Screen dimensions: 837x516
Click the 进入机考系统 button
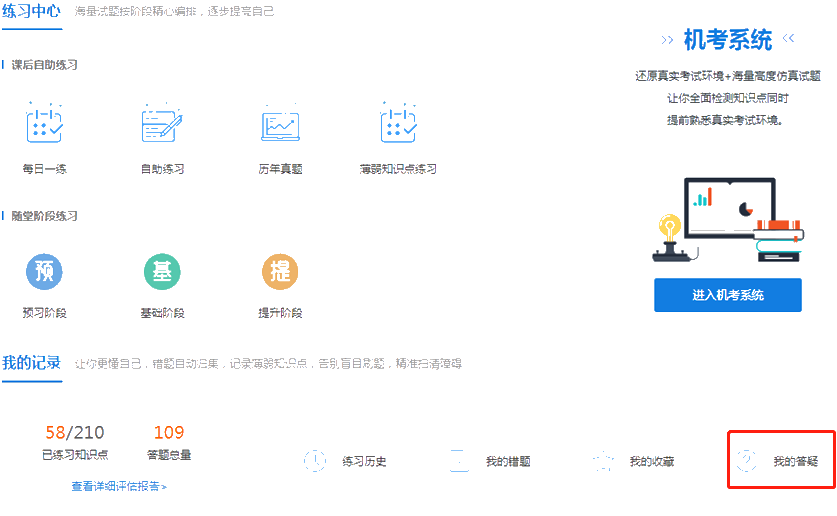pos(728,295)
